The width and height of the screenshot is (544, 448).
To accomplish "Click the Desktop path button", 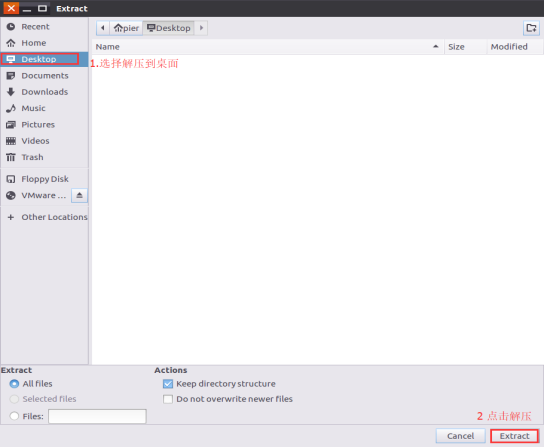I will 169,28.
